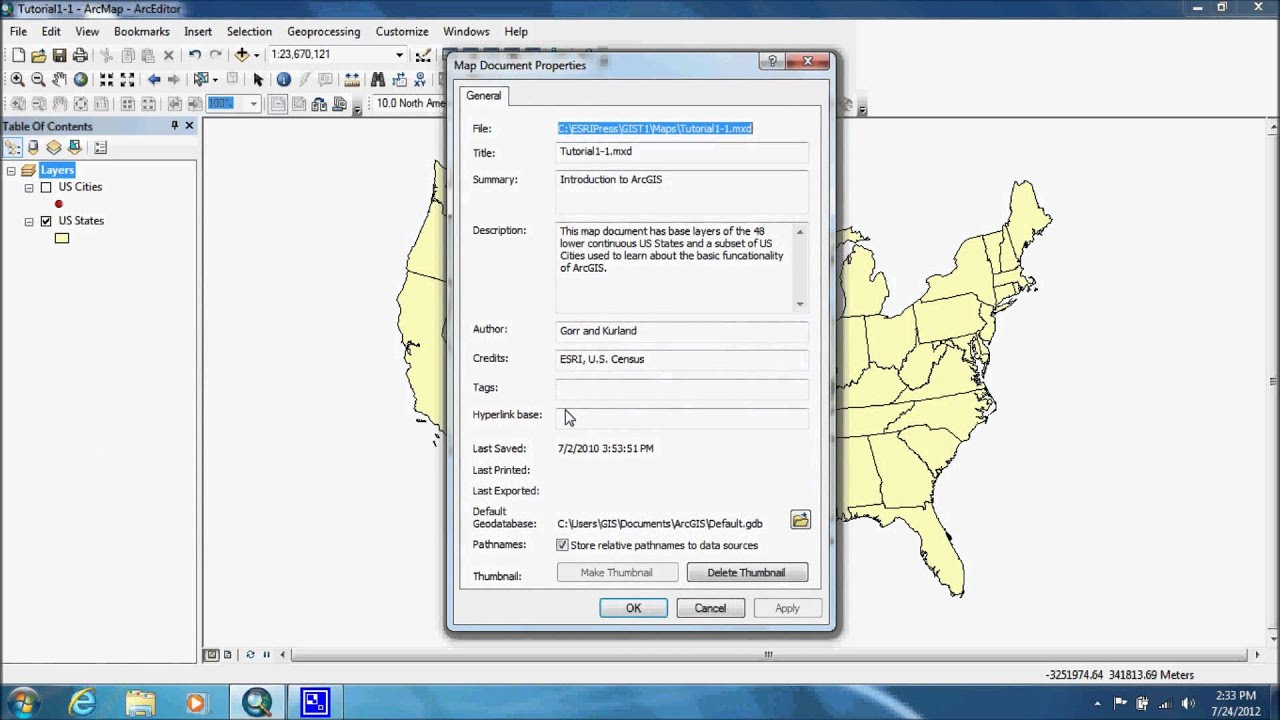Open the File menu

[18, 31]
